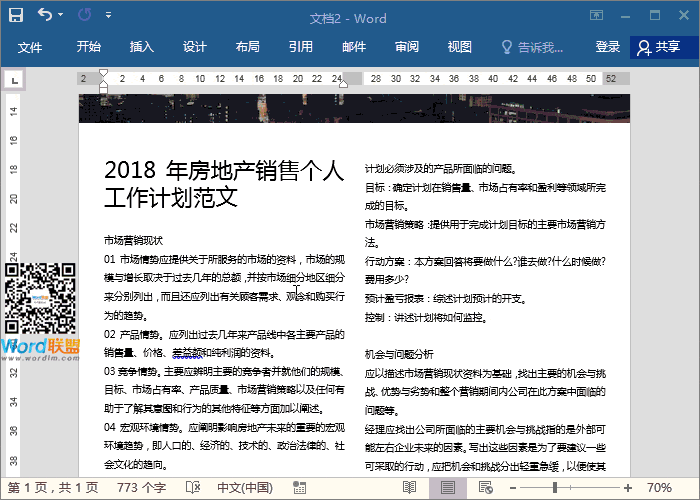The width and height of the screenshot is (700, 500).
Task: Click the zoom slider handle
Action: [554, 487]
